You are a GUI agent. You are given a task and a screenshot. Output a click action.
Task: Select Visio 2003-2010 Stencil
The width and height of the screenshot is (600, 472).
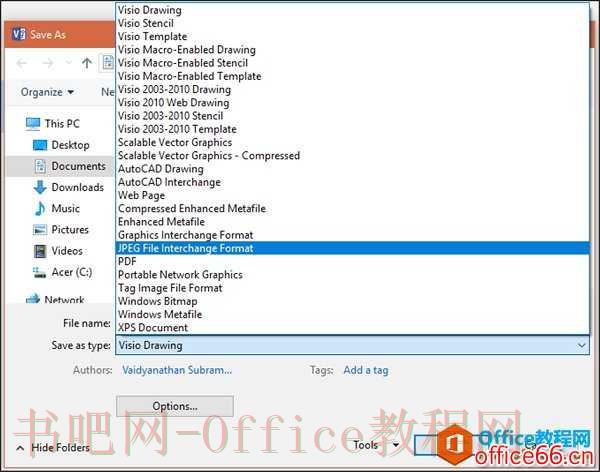352,116
